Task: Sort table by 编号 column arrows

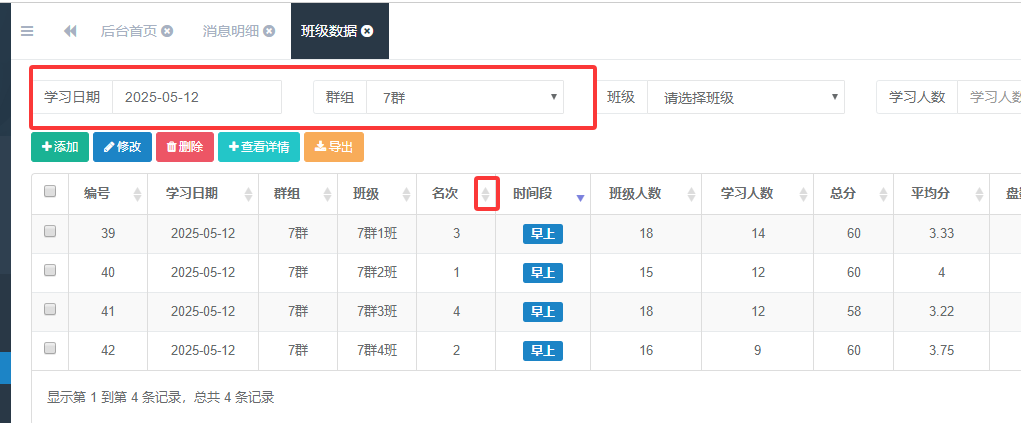Action: pos(137,194)
